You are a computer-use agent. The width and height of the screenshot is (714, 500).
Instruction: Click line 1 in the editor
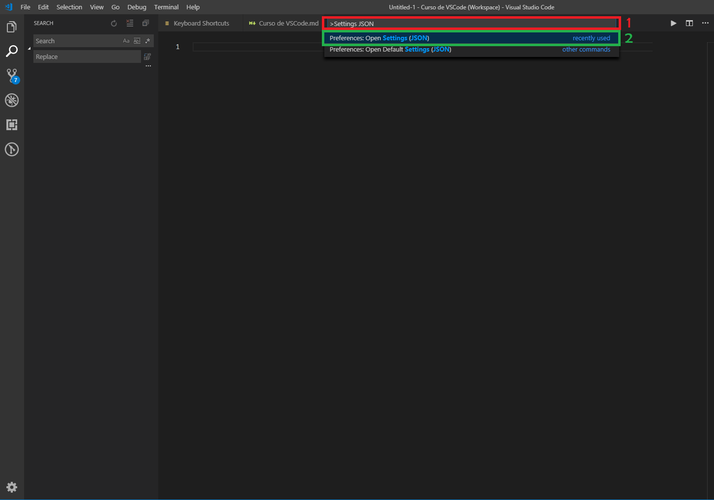coord(423,47)
